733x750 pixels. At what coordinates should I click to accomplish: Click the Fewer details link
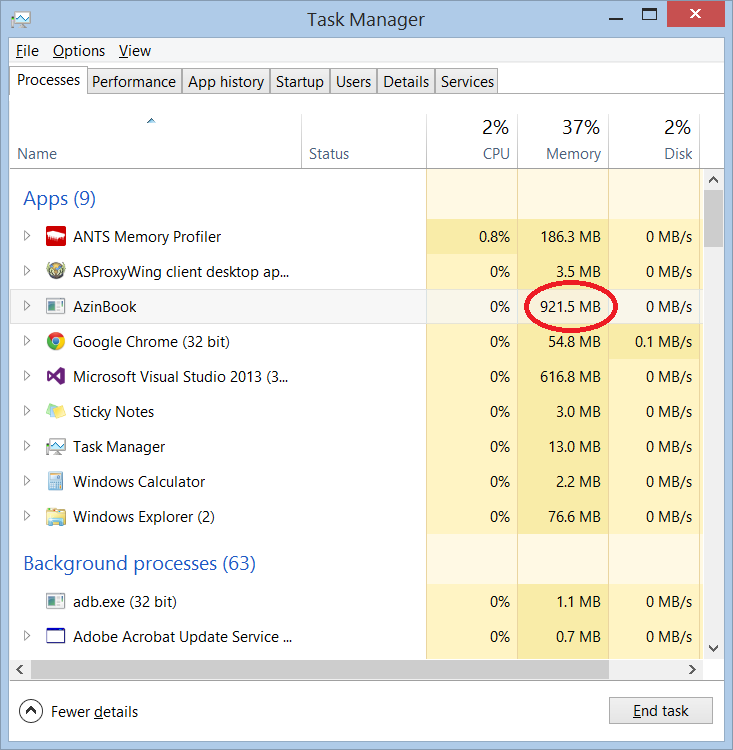tap(94, 712)
